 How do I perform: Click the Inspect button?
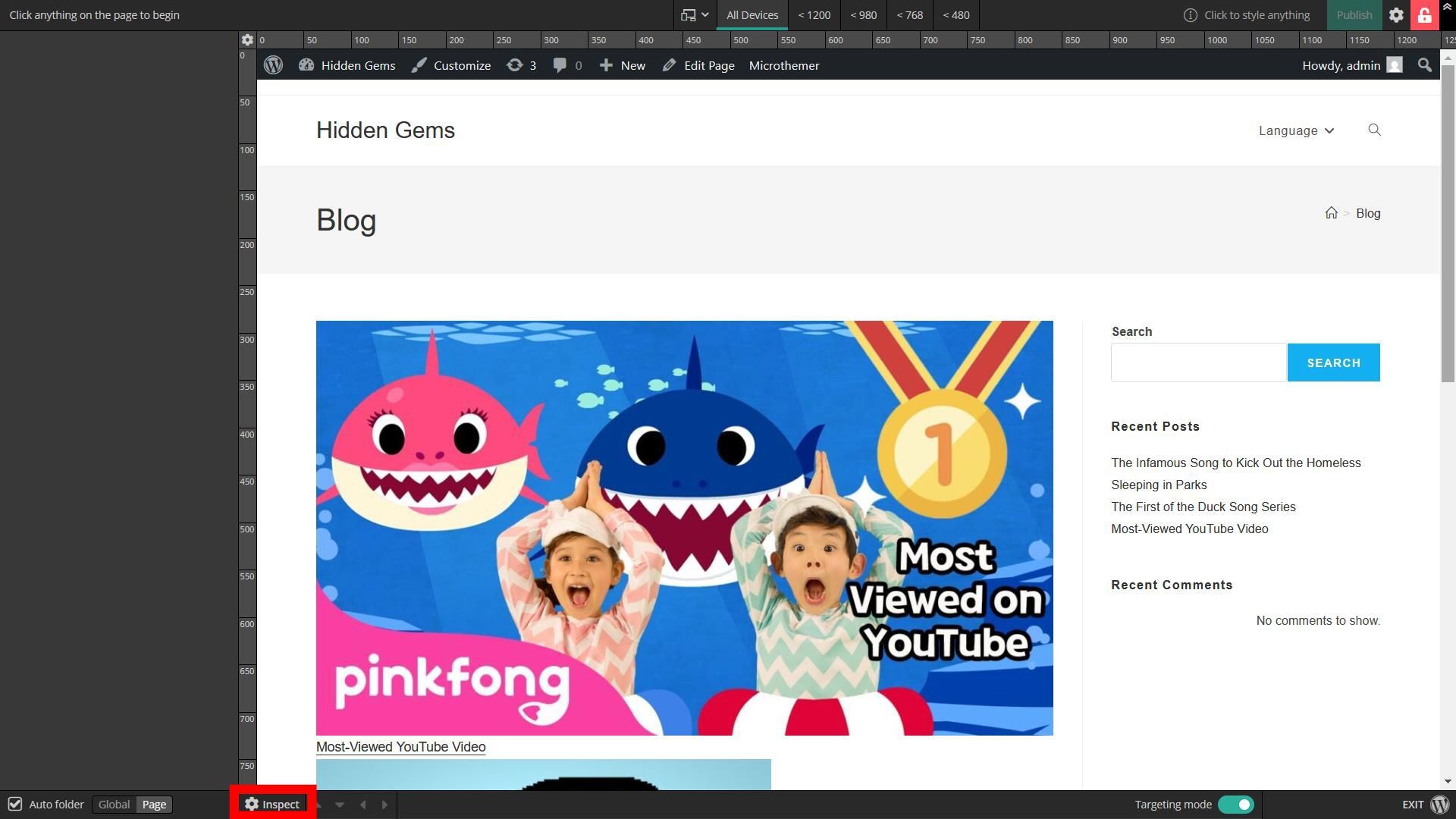tap(272, 804)
